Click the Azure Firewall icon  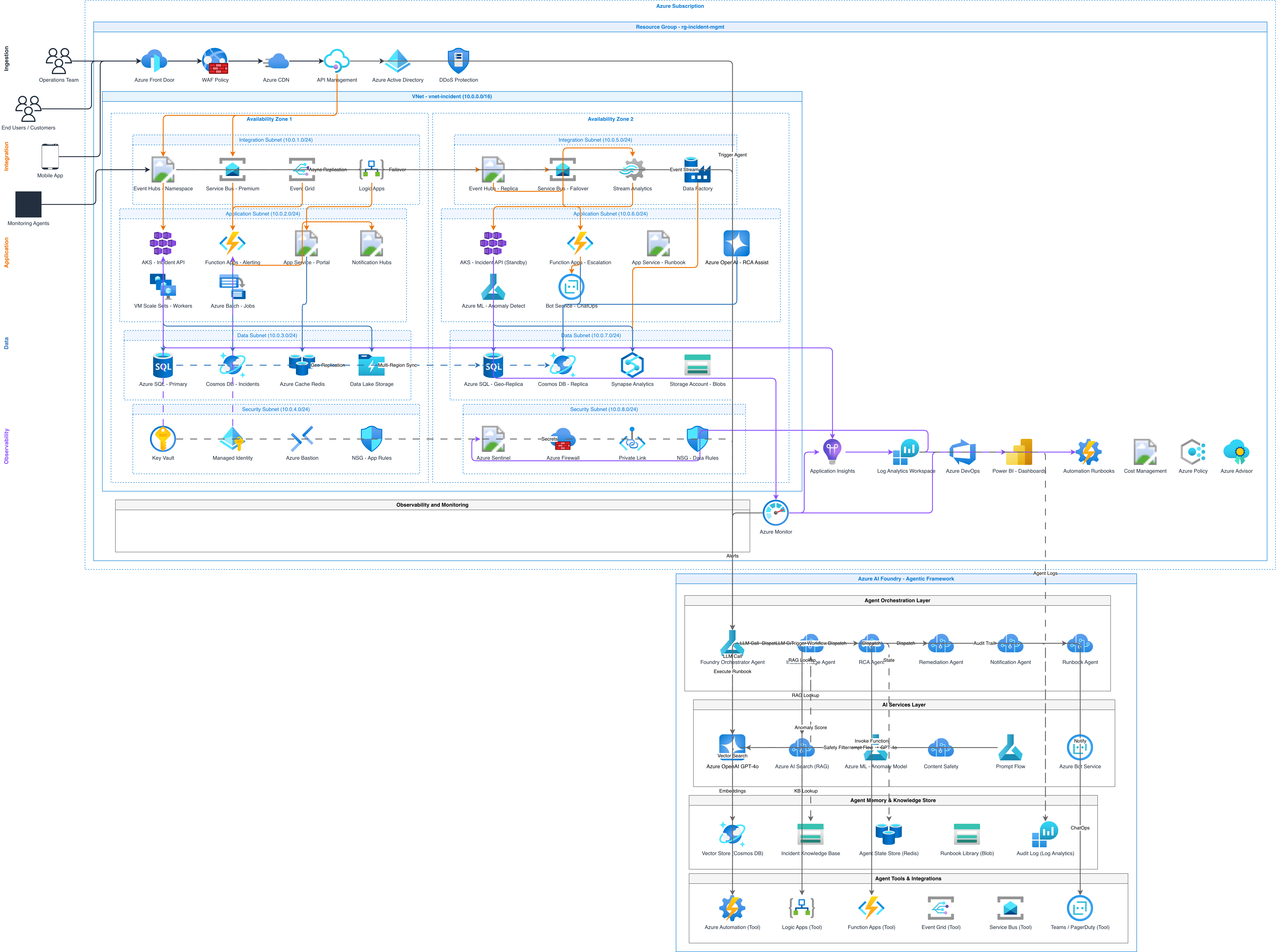pos(563,439)
